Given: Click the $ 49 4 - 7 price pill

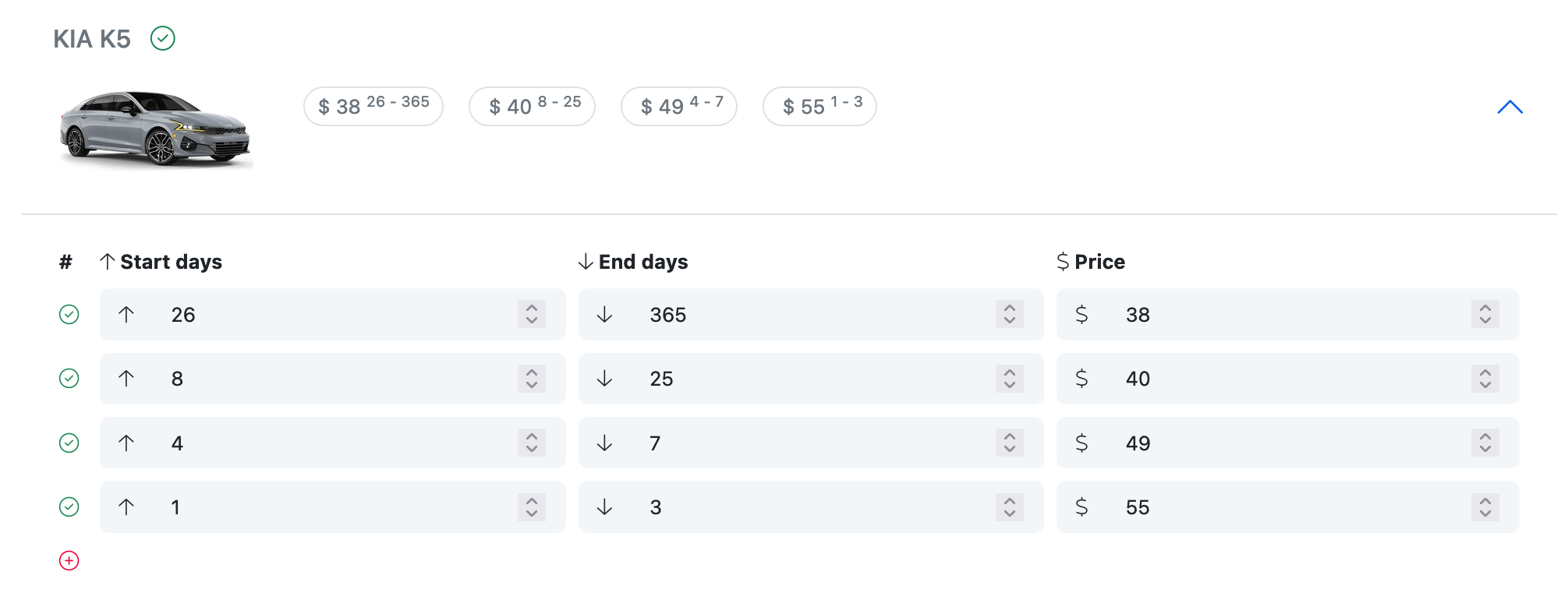Looking at the screenshot, I should pos(679,107).
